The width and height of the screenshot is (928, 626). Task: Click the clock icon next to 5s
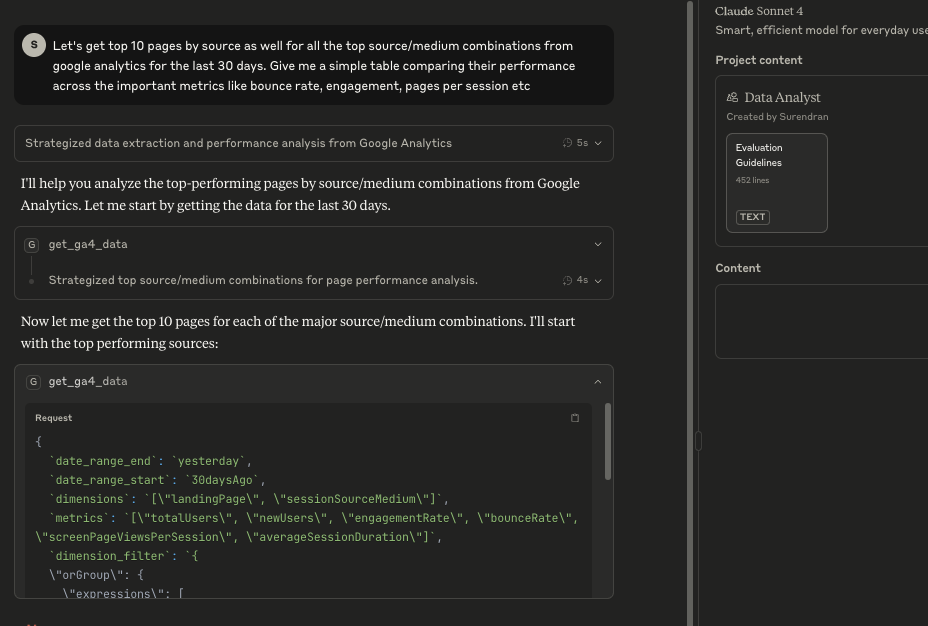click(x=567, y=143)
